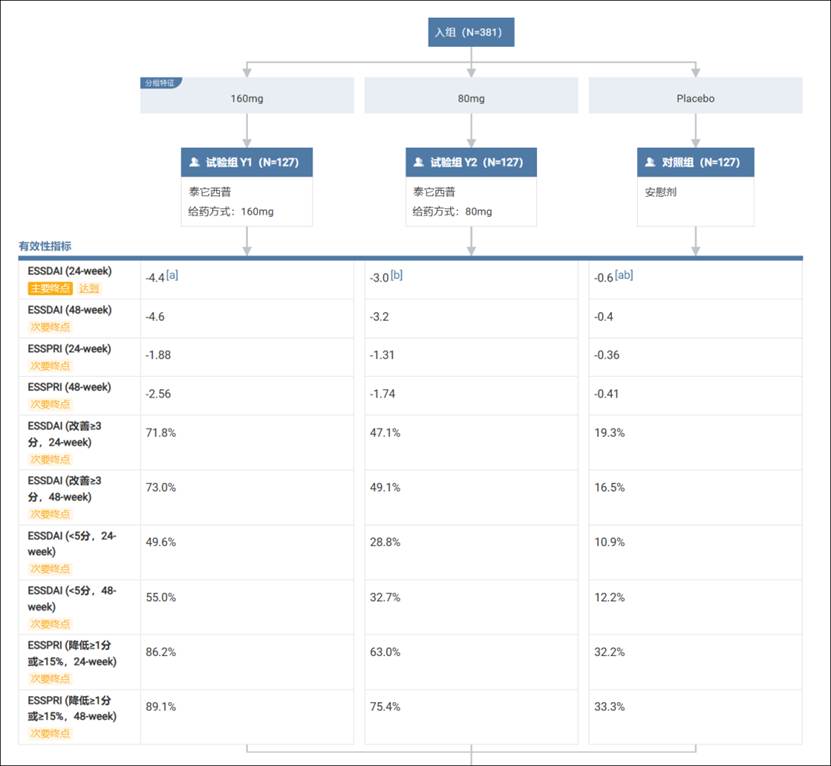Open footnote [ab] next to -0.6

(x=624, y=275)
